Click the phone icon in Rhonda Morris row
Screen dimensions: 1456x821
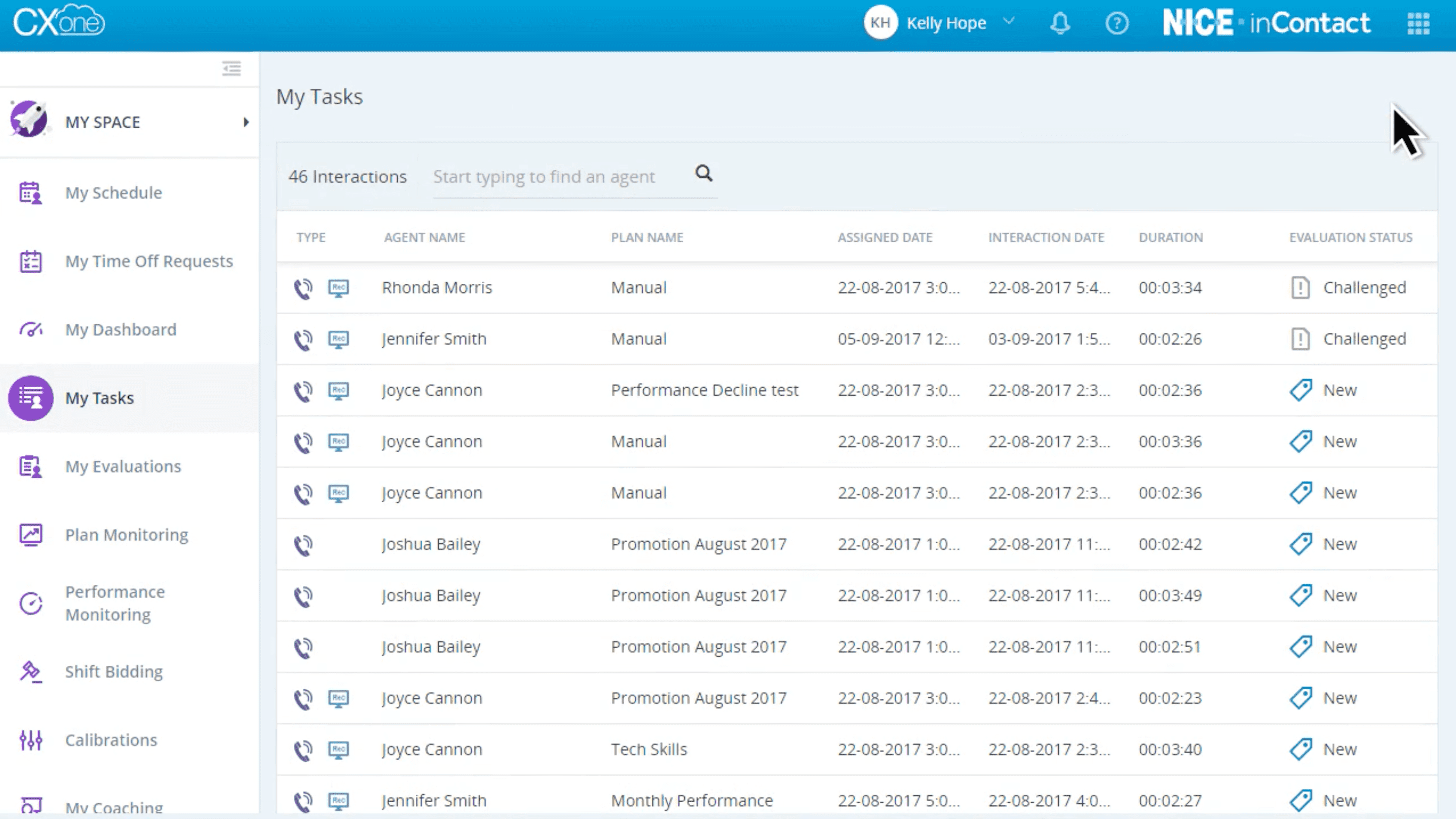click(303, 288)
